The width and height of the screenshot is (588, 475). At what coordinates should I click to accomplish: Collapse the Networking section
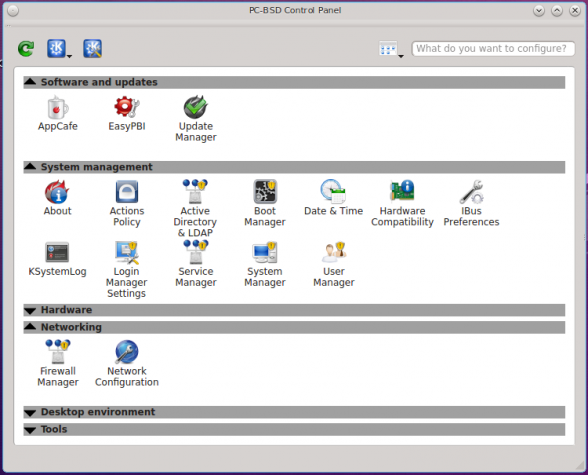click(294, 327)
